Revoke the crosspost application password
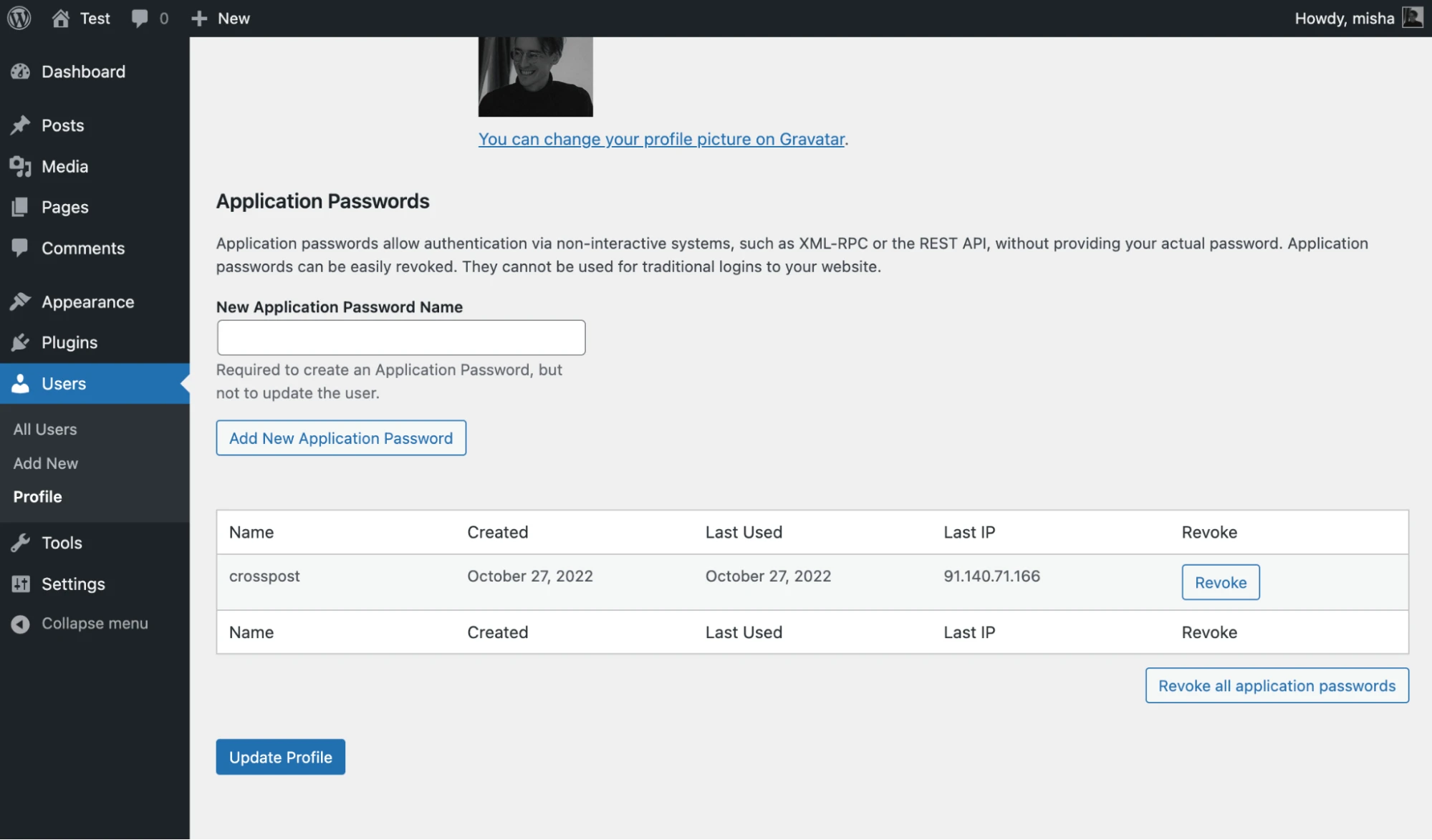The image size is (1432, 840). 1220,582
